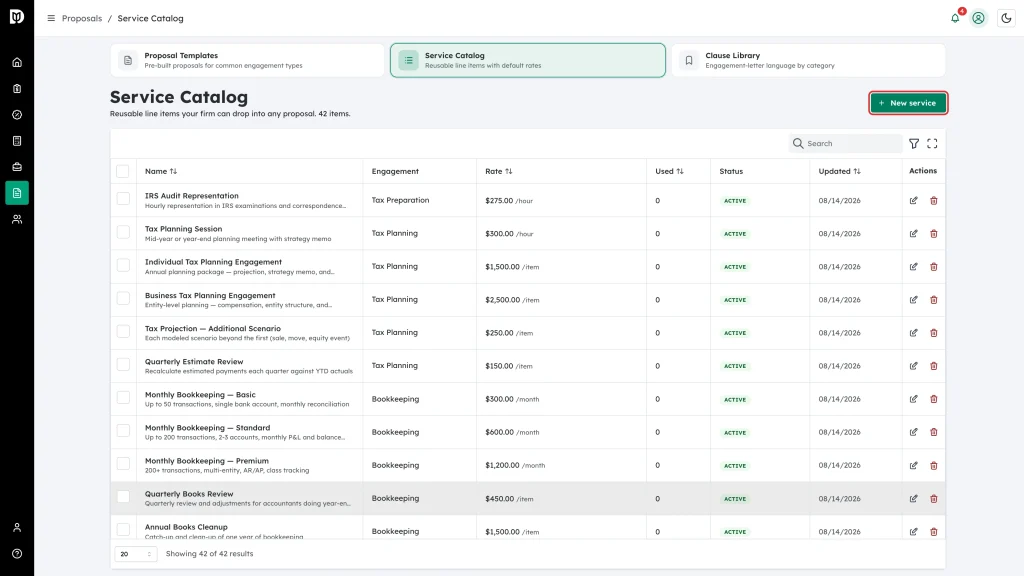Click ACTIVE badge on Monthly Bookkeeping — Premium
The height and width of the screenshot is (576, 1024).
pos(735,466)
